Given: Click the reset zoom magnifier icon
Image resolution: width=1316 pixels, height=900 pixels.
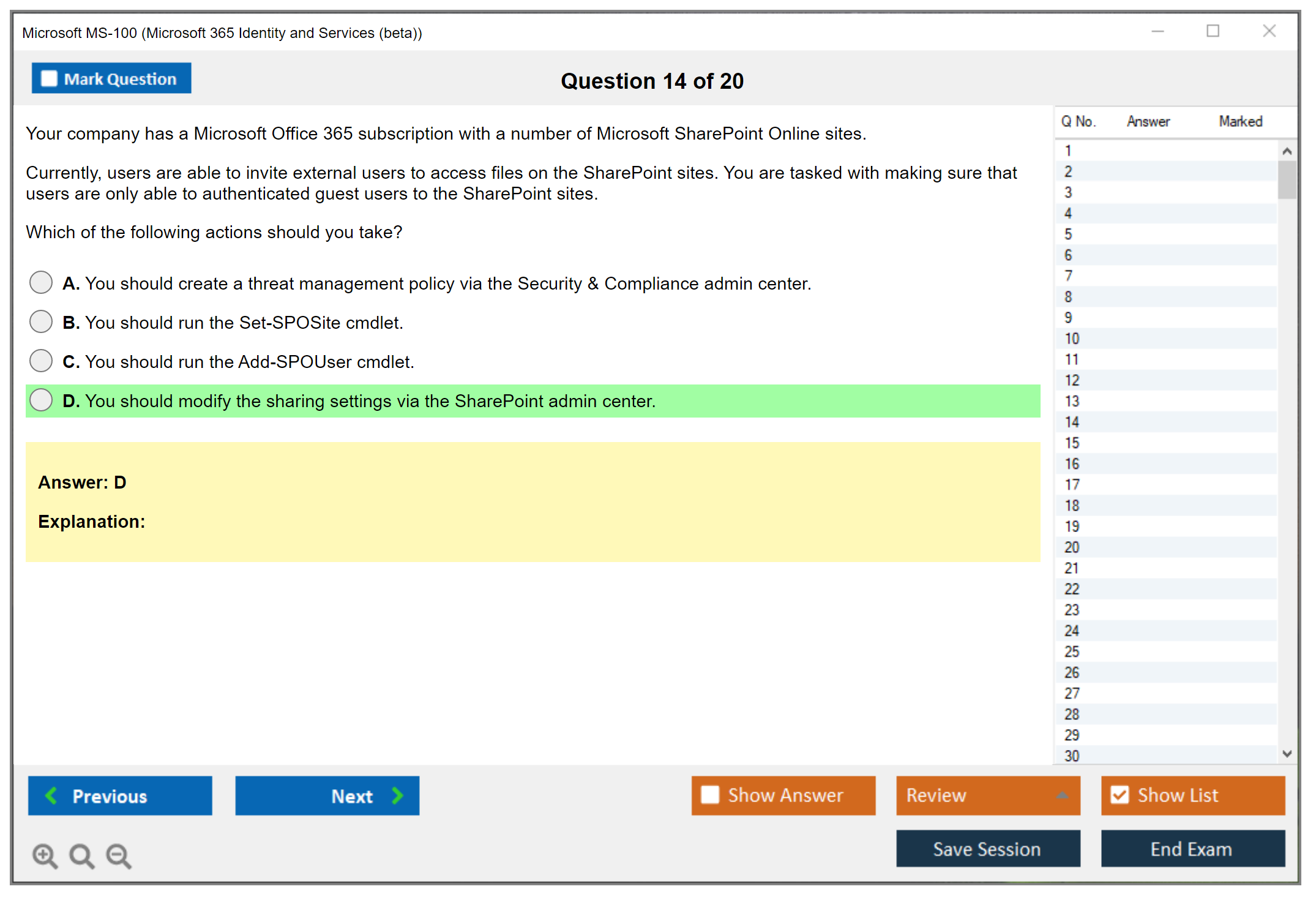Looking at the screenshot, I should click(x=81, y=856).
